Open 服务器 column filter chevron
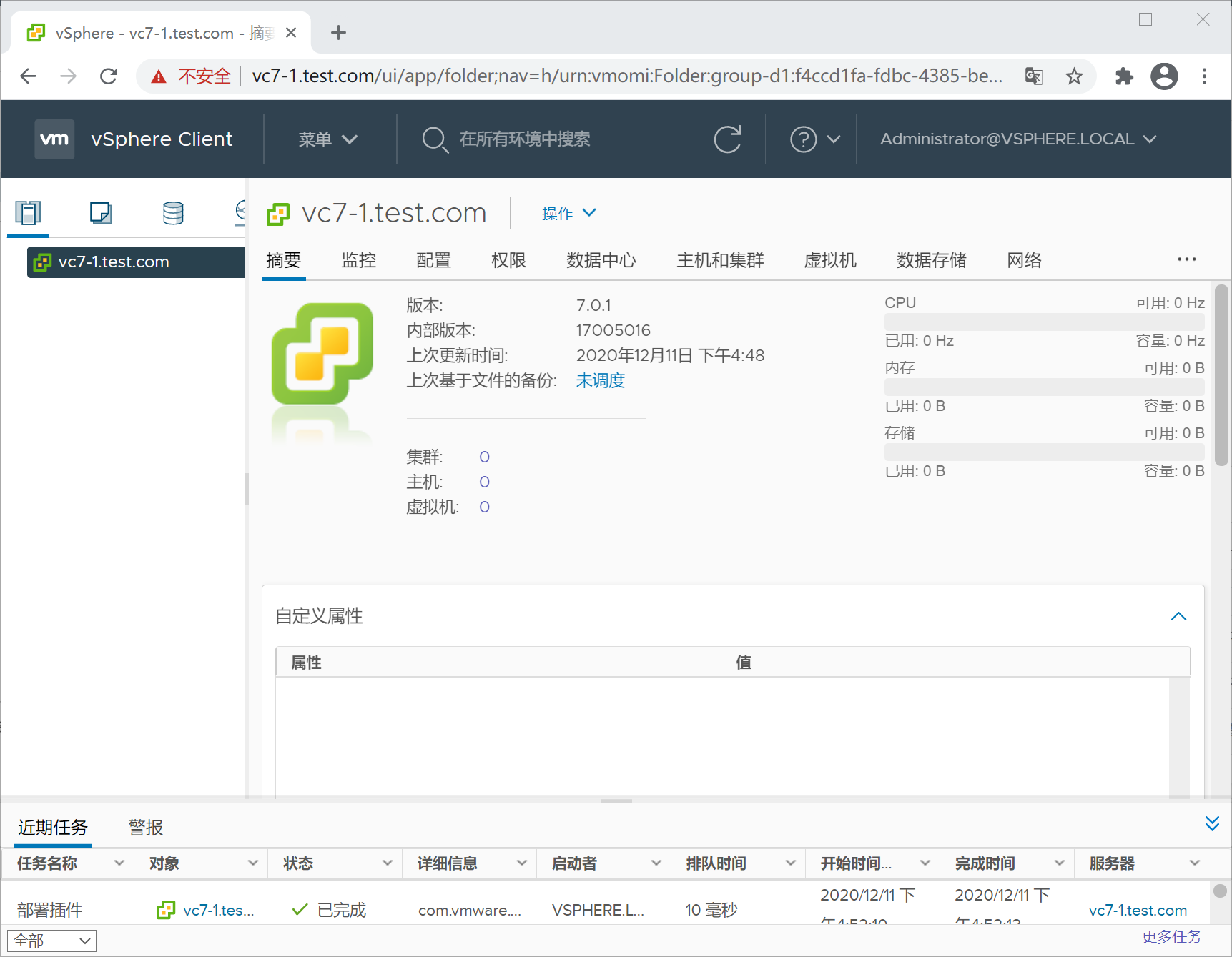Viewport: 1232px width, 957px height. 1194,863
